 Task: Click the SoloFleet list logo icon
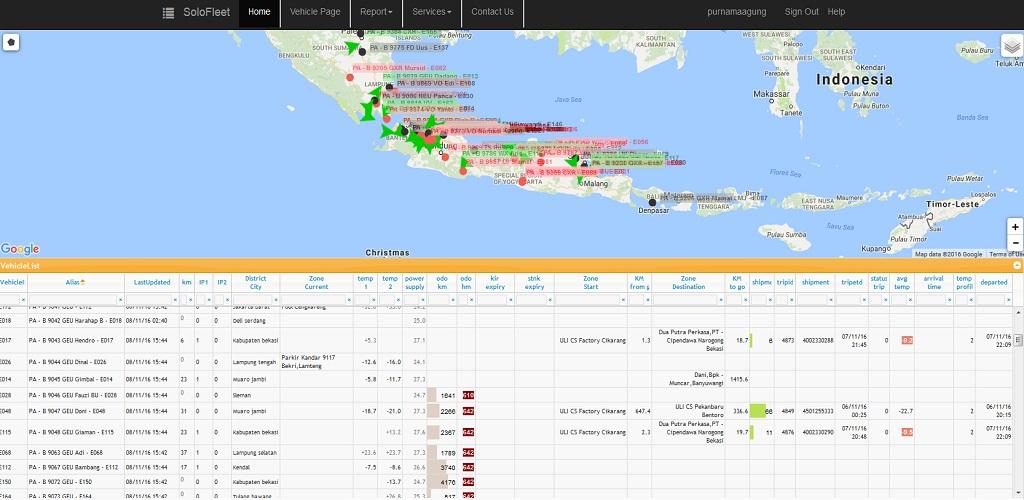168,12
